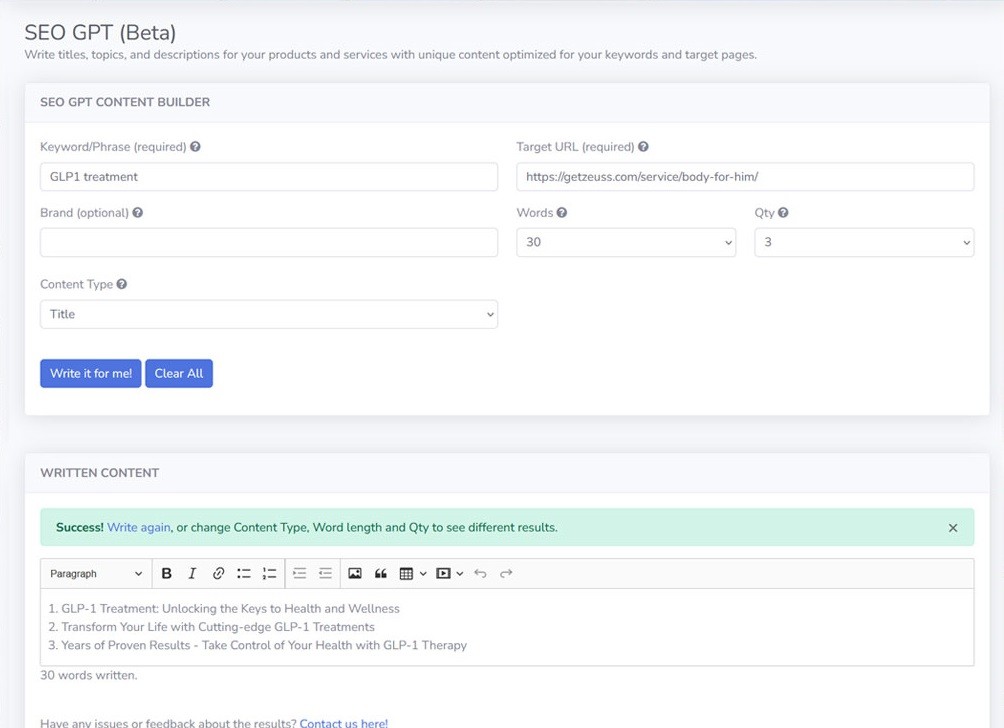Insert an image with the image icon

tap(355, 574)
